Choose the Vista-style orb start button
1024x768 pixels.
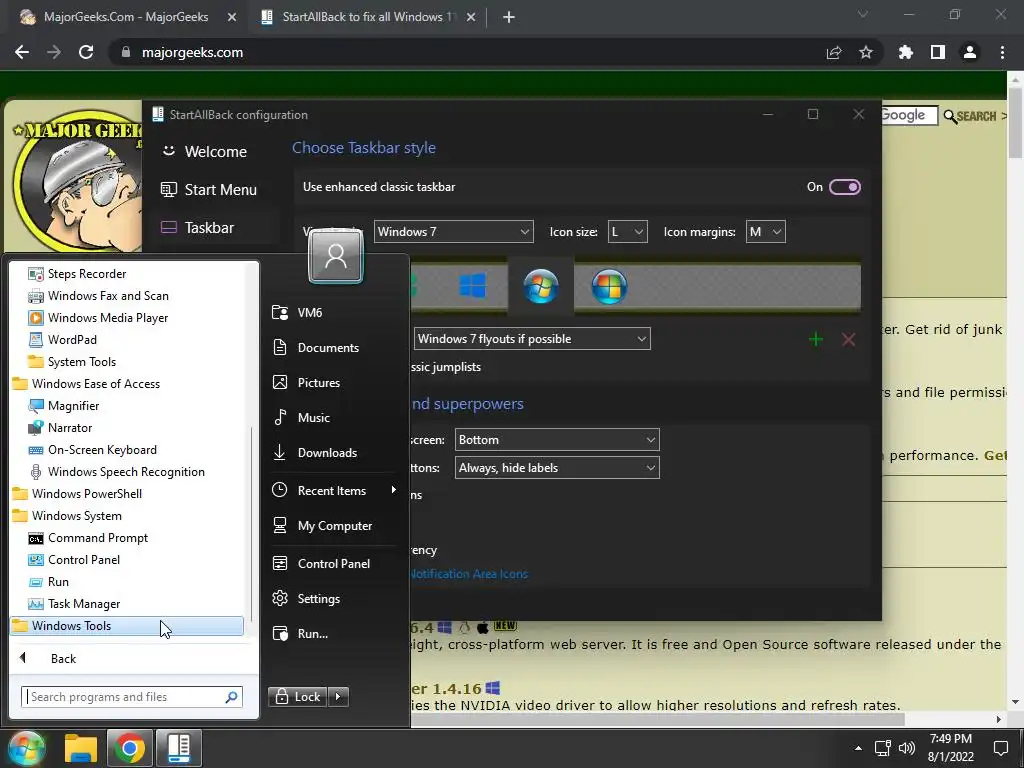(x=609, y=286)
